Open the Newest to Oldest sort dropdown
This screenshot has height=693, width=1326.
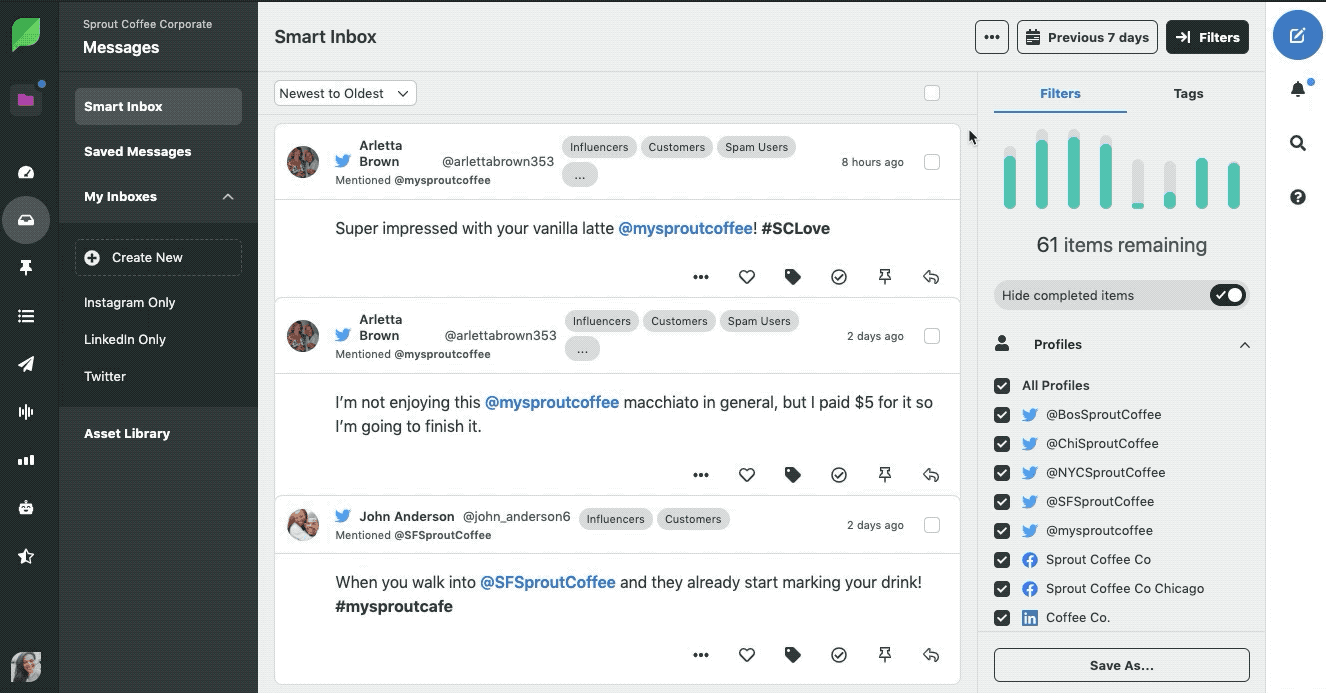(x=345, y=93)
